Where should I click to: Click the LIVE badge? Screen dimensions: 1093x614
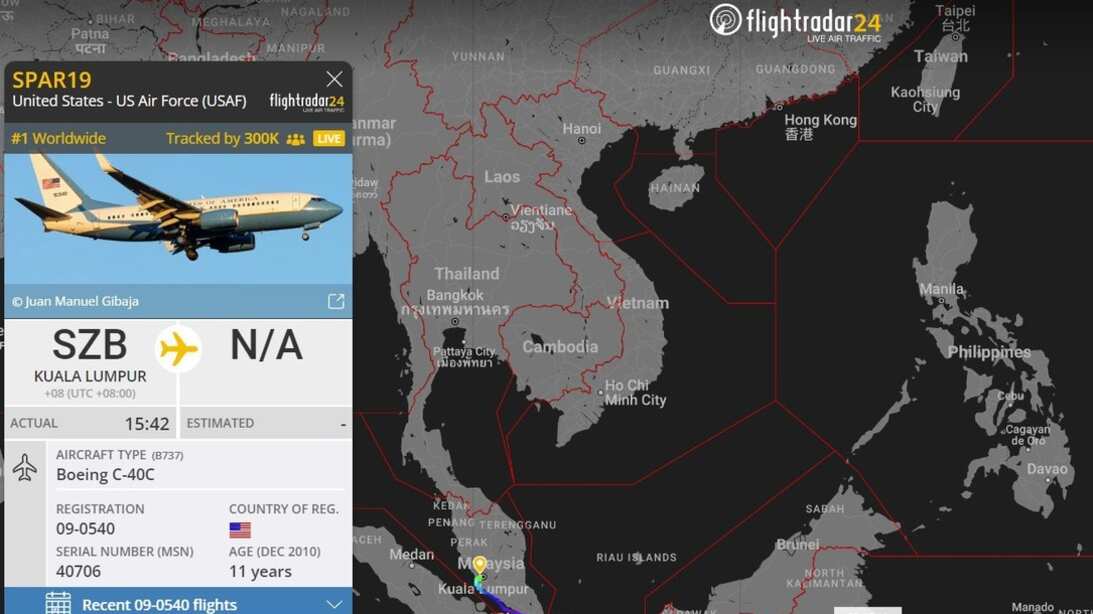[x=329, y=139]
